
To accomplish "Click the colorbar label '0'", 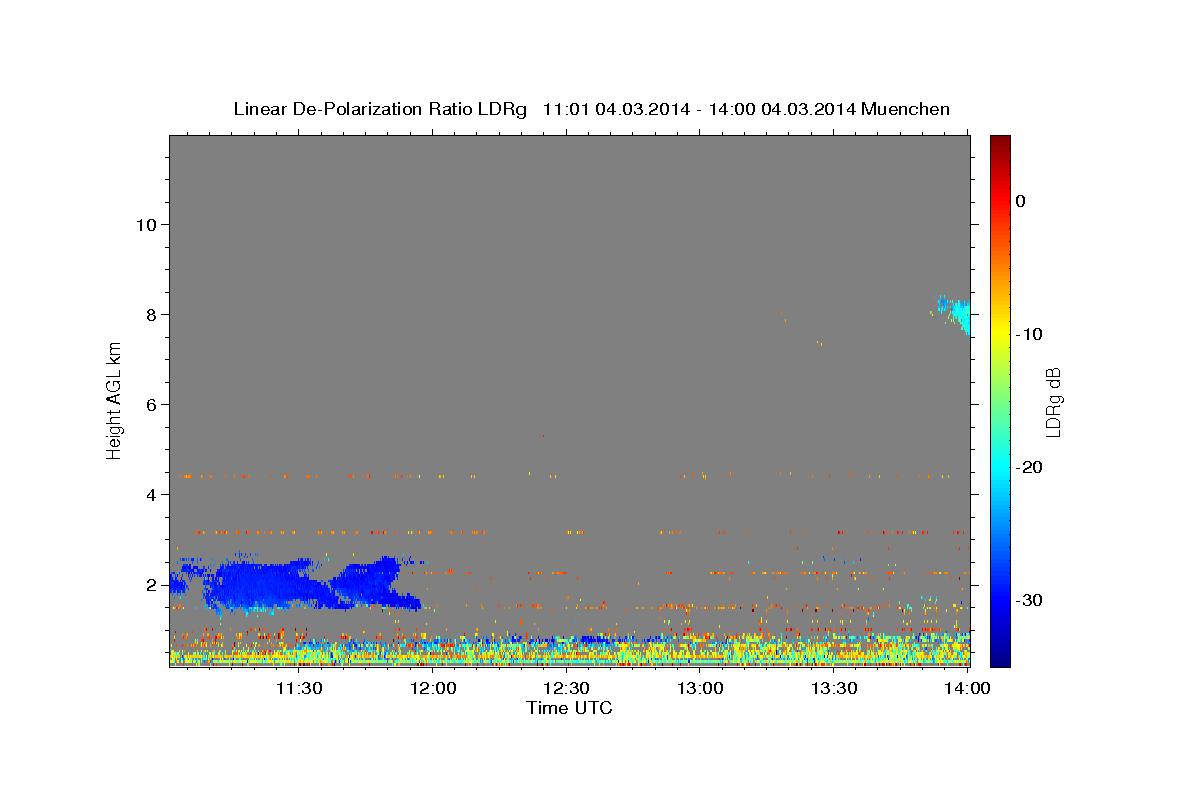I will pyautogui.click(x=1020, y=201).
